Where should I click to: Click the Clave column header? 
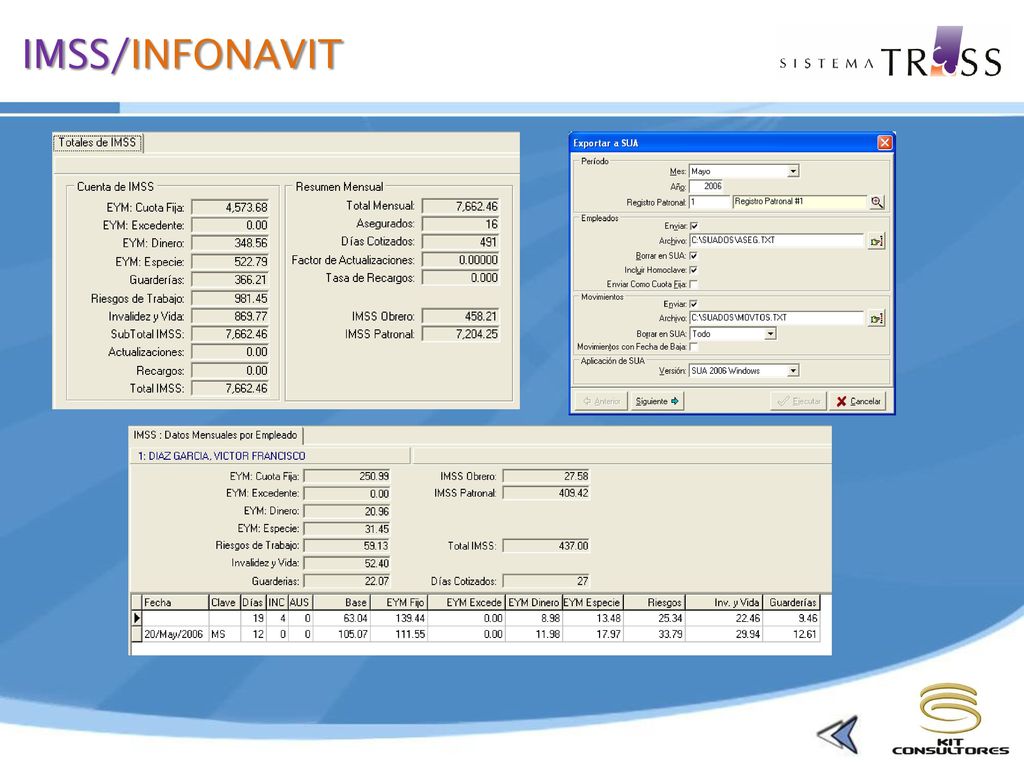(x=223, y=602)
